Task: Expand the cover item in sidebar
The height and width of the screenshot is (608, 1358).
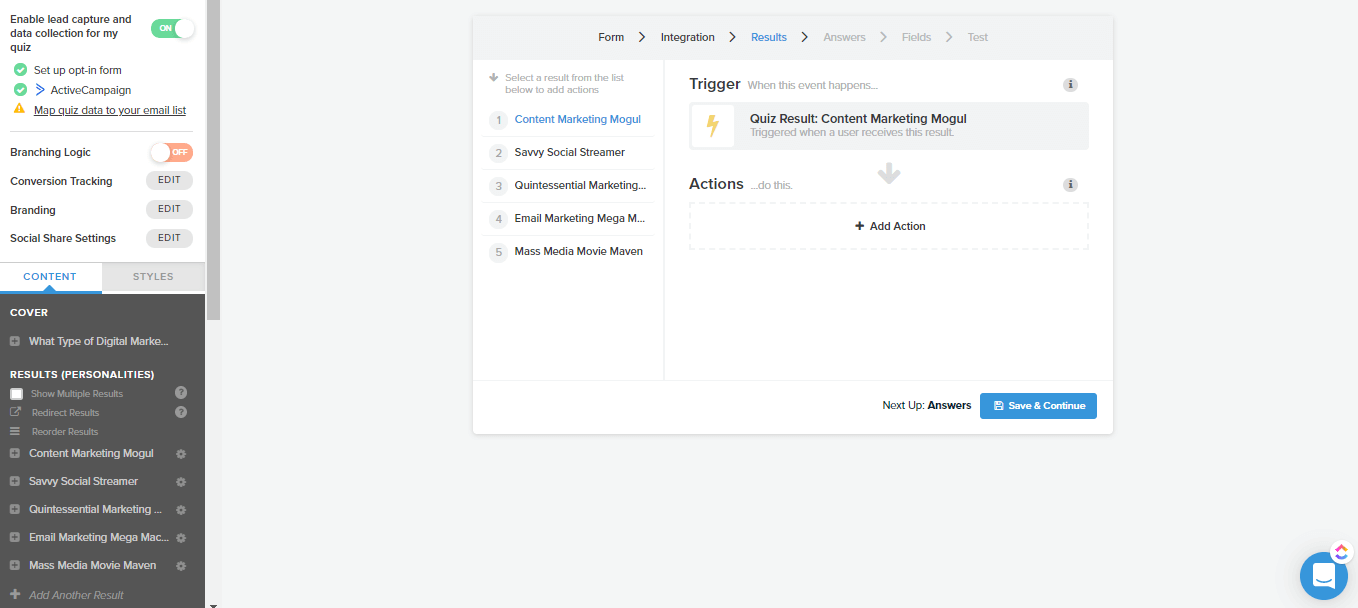Action: 15,342
